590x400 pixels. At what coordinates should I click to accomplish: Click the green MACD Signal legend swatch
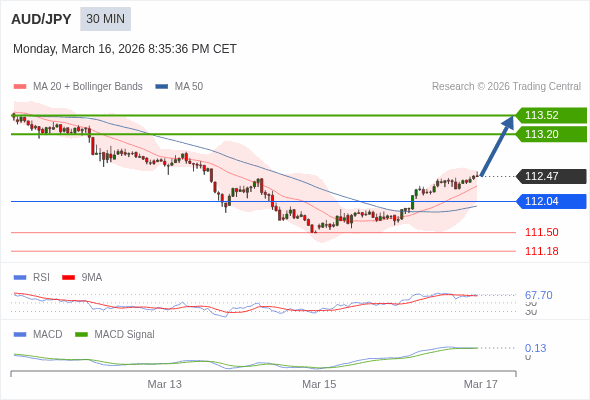tap(81, 335)
